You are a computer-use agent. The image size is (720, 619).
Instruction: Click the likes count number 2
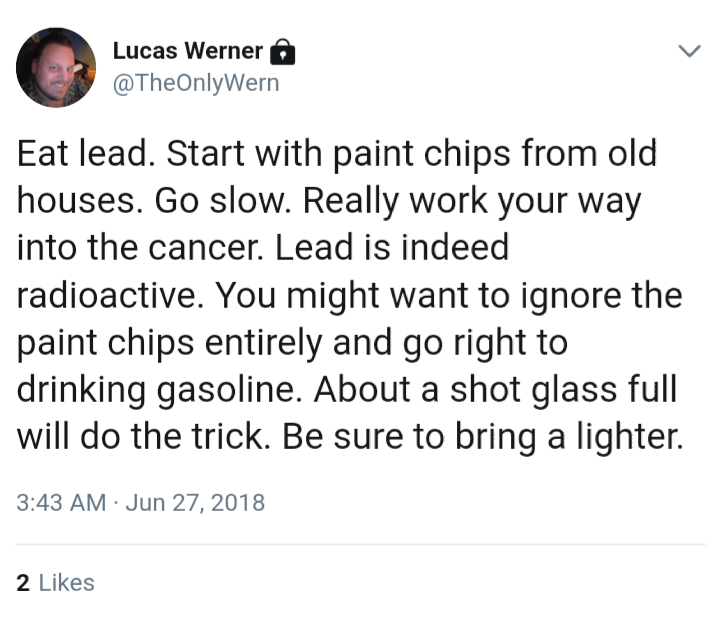(x=23, y=583)
